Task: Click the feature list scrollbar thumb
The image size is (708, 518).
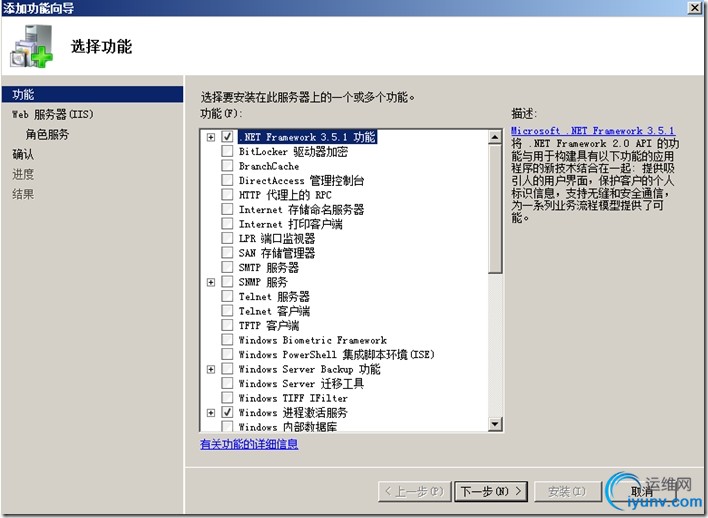Action: tap(495, 208)
